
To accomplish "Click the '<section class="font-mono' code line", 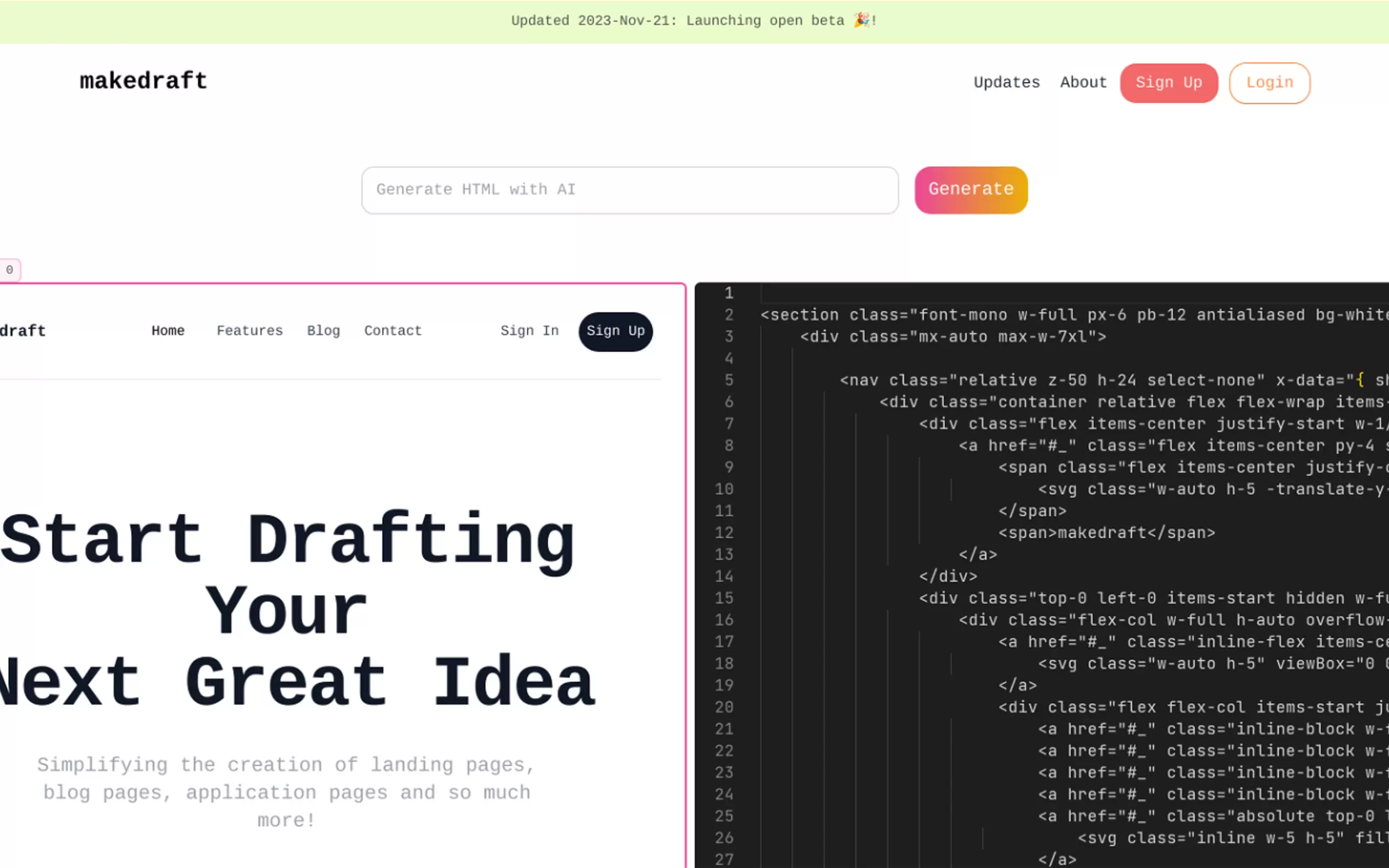I will pyautogui.click(x=1074, y=315).
